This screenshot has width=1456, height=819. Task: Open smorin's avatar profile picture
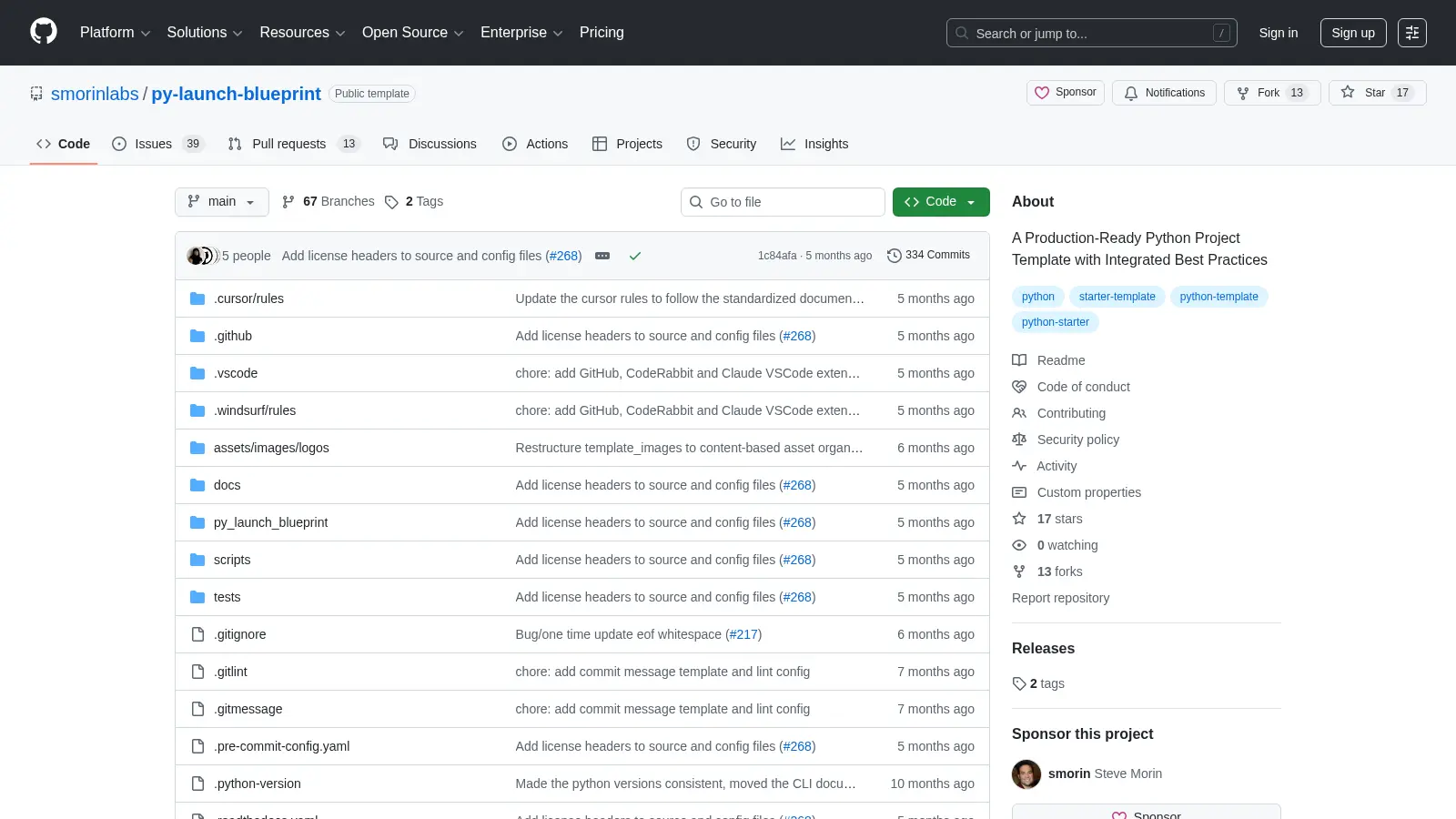[x=1026, y=774]
